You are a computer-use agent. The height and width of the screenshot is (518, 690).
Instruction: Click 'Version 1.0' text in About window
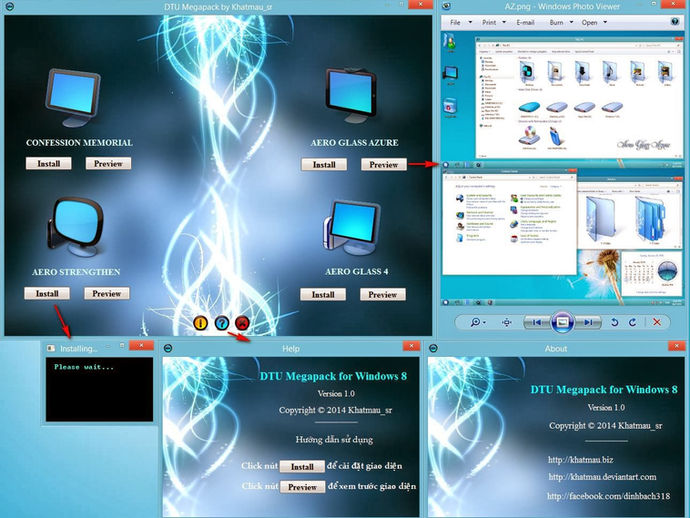[x=606, y=407]
